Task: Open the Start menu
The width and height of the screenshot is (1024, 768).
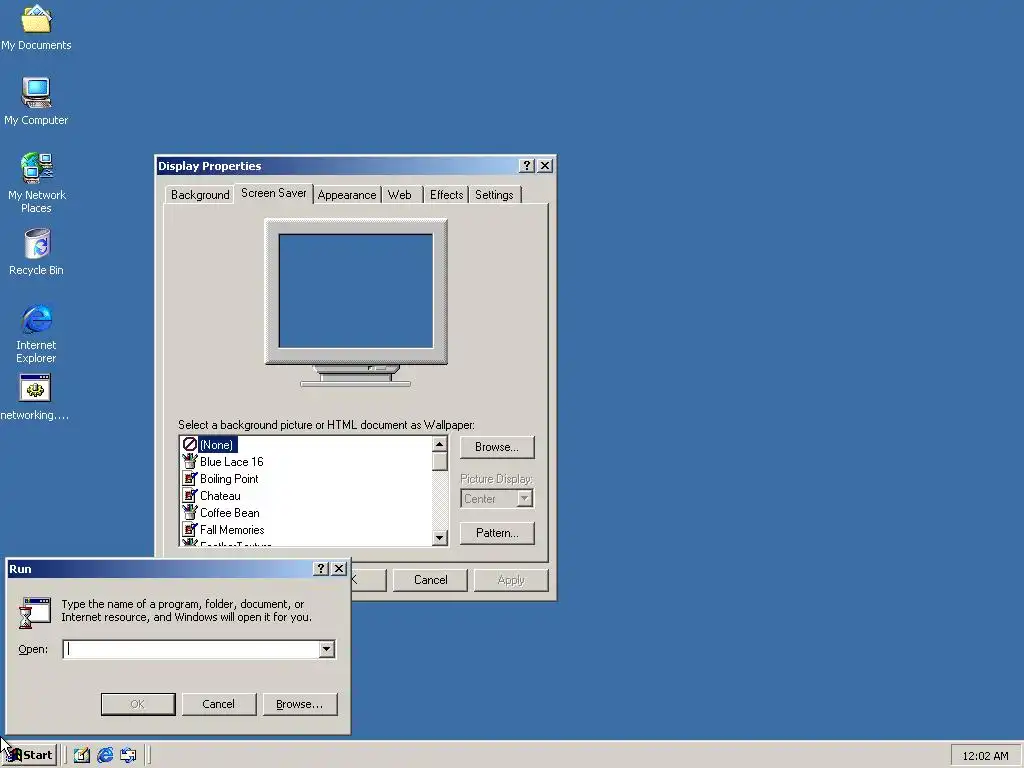Action: click(x=30, y=755)
